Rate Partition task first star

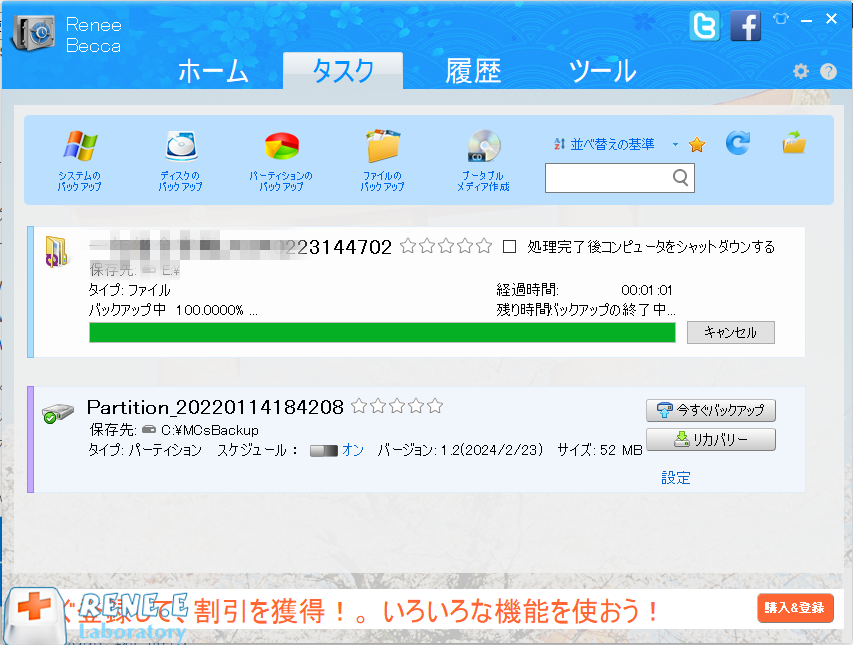pos(359,406)
